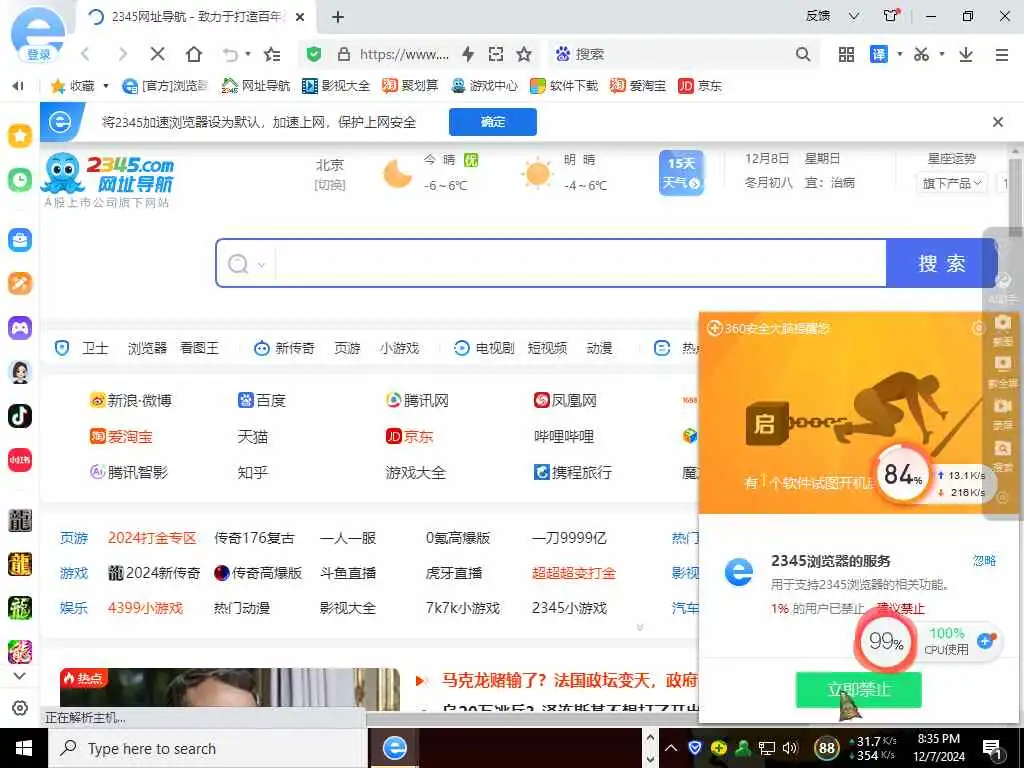Image resolution: width=1024 pixels, height=768 pixels.
Task: Click the news photo thumbnail under 热点
Action: (x=229, y=688)
